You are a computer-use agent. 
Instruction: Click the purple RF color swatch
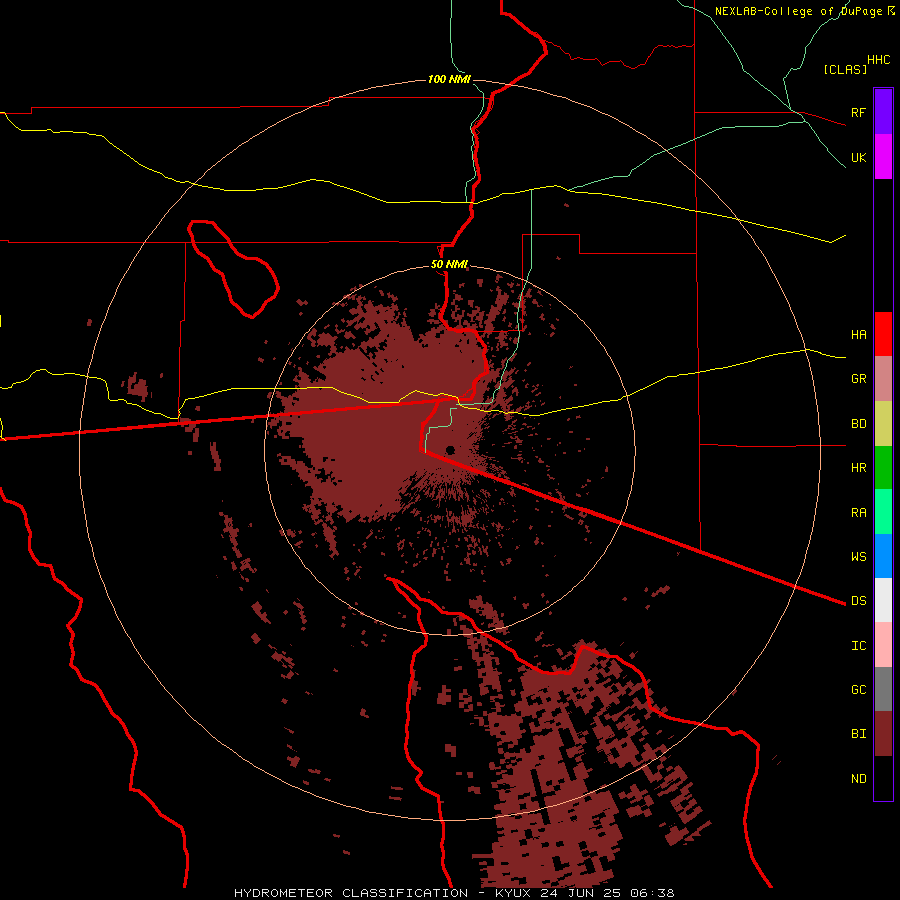click(x=883, y=111)
